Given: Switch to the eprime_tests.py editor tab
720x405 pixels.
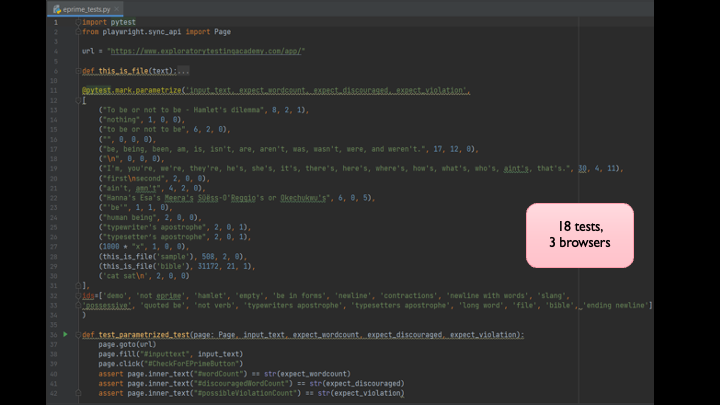Looking at the screenshot, I should [86, 9].
